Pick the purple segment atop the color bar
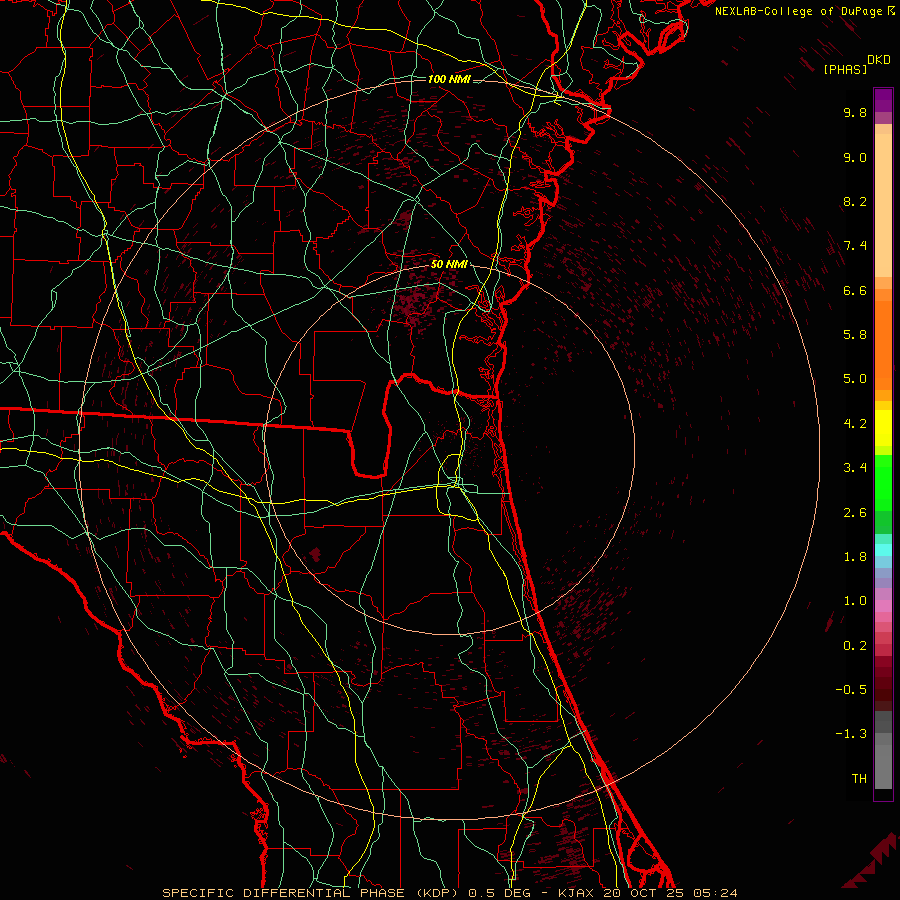This screenshot has height=900, width=900. 883,100
